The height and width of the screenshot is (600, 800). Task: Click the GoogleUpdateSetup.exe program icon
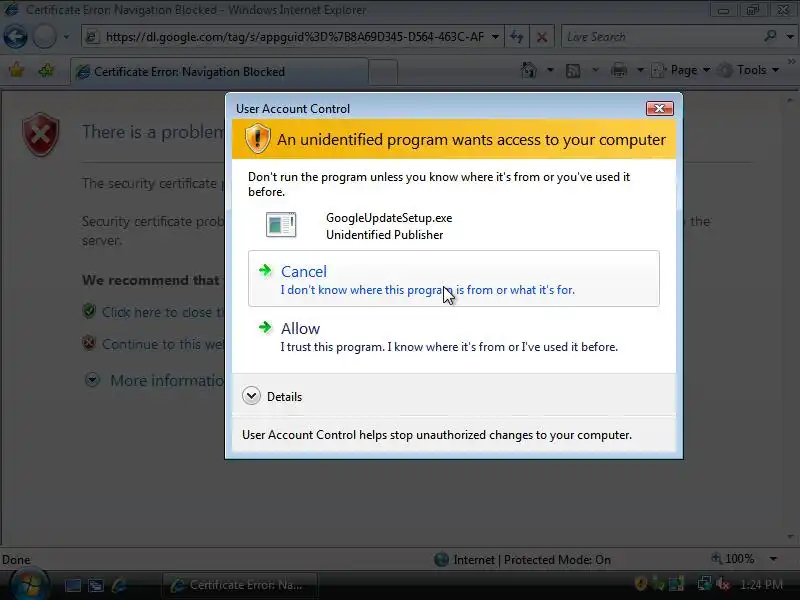tap(281, 225)
